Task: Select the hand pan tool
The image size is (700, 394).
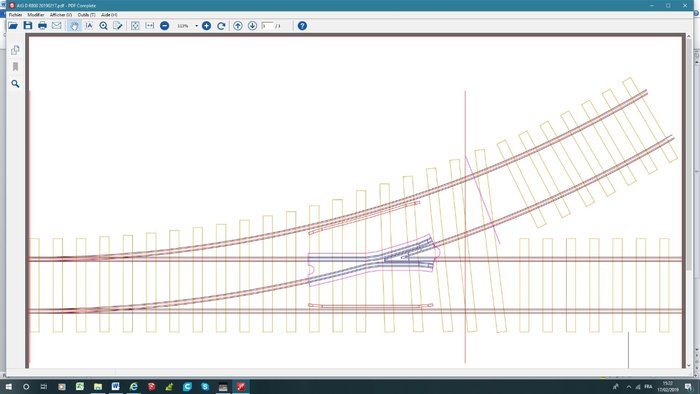Action: (x=74, y=26)
